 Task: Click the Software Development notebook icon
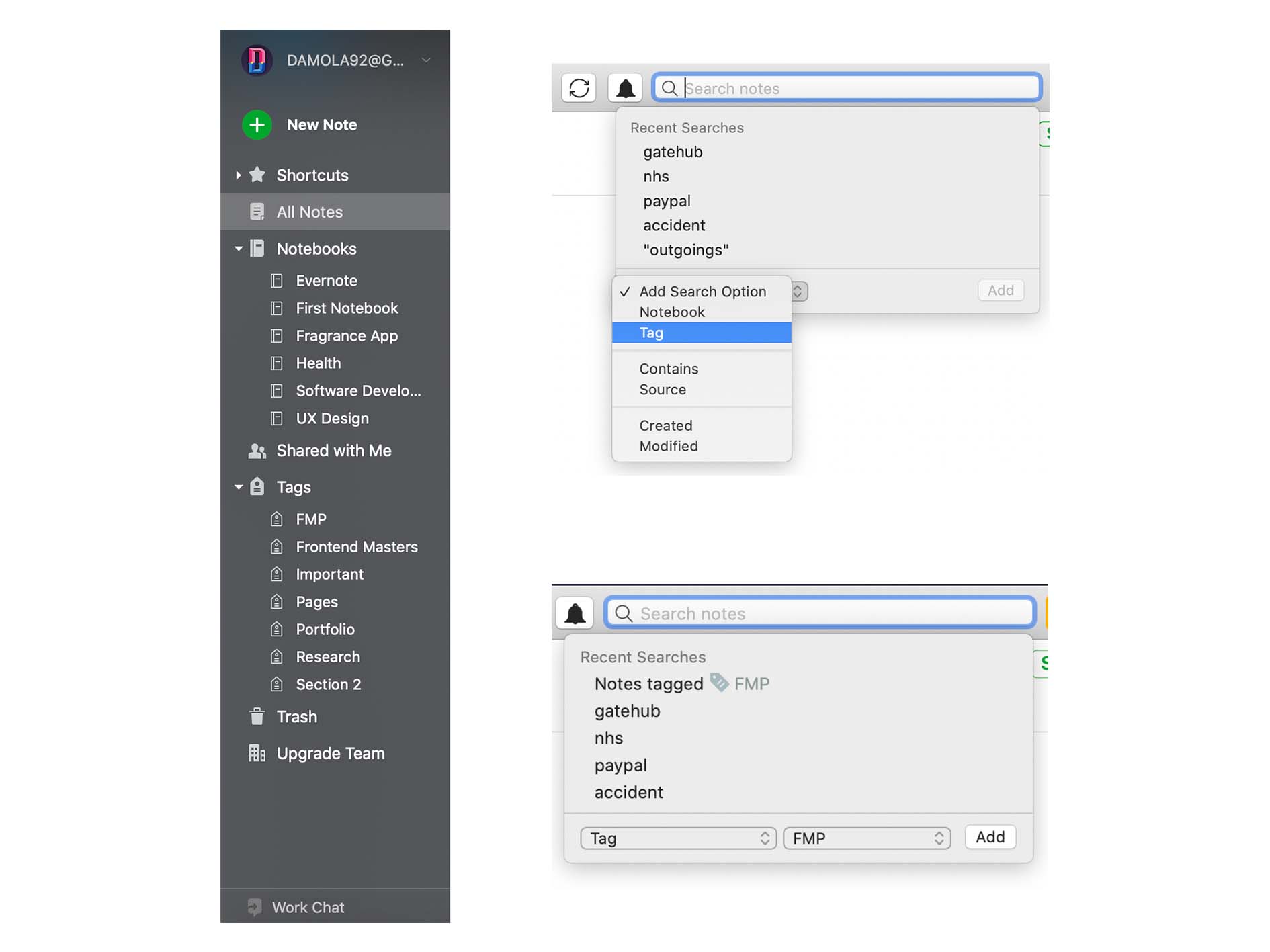pyautogui.click(x=276, y=391)
